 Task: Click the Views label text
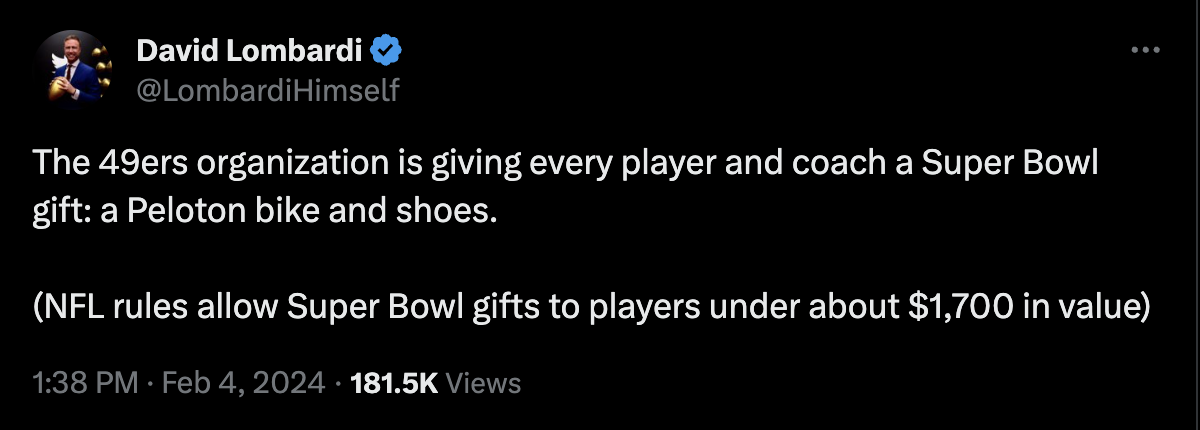pyautogui.click(x=481, y=382)
